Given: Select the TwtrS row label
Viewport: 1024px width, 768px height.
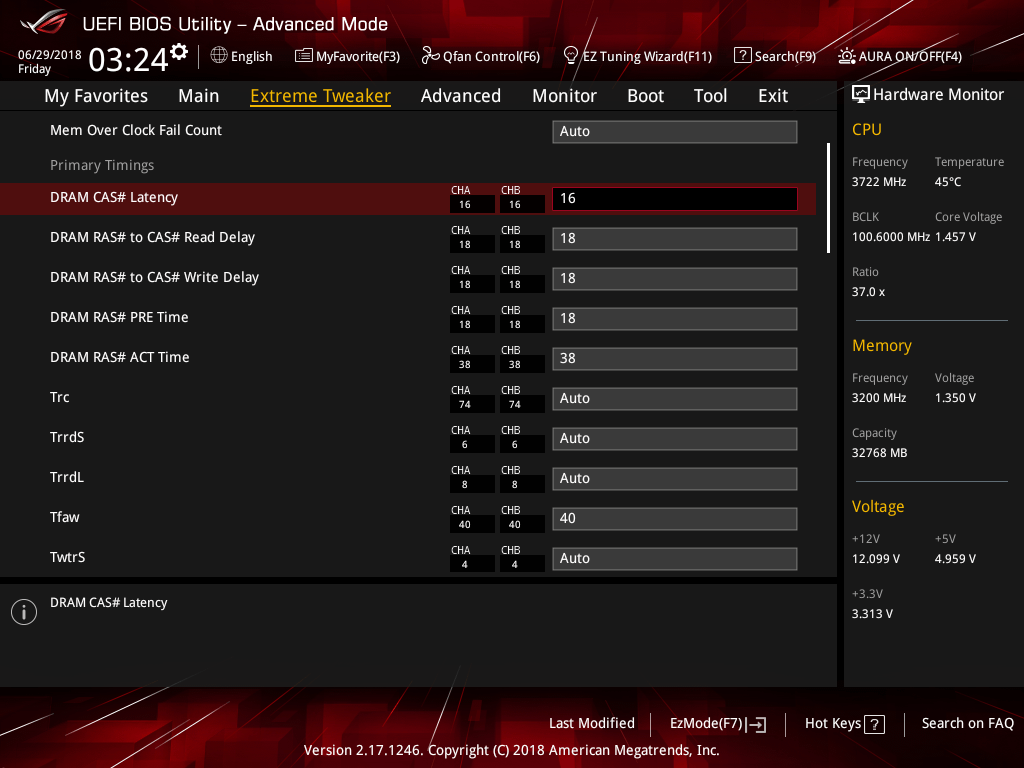Looking at the screenshot, I should [67, 557].
